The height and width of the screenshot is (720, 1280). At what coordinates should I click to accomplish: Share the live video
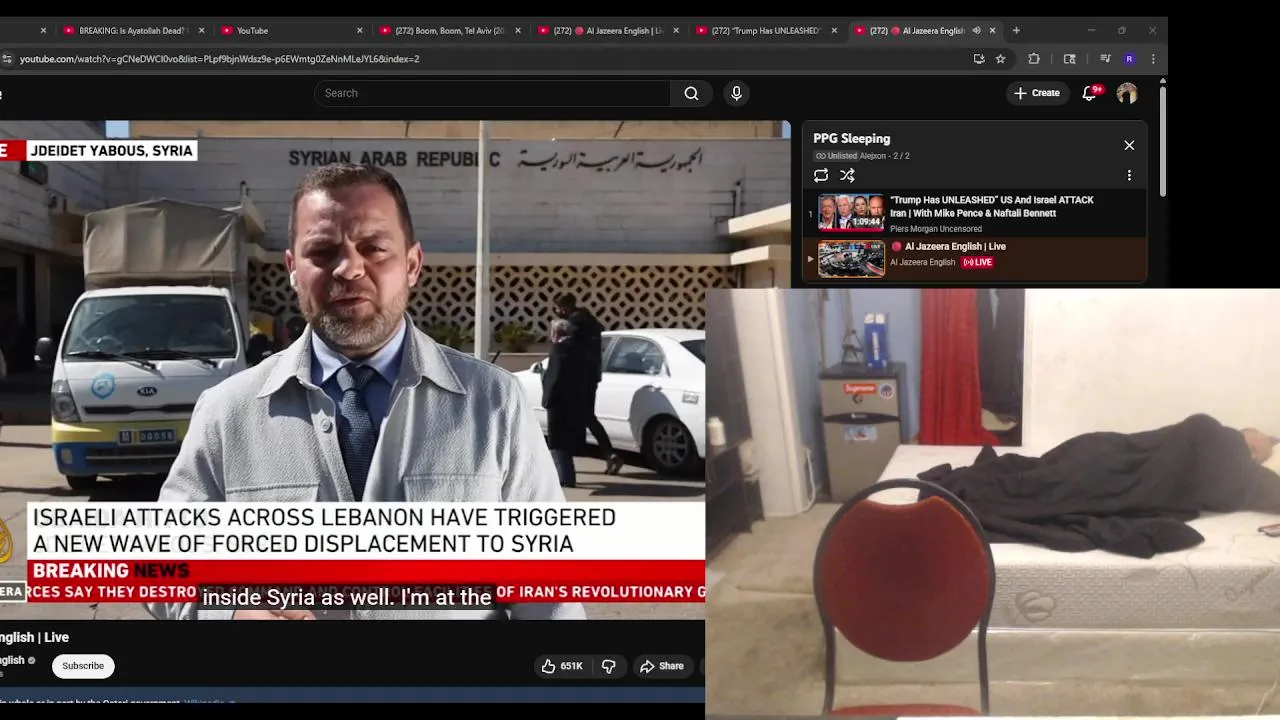[662, 666]
